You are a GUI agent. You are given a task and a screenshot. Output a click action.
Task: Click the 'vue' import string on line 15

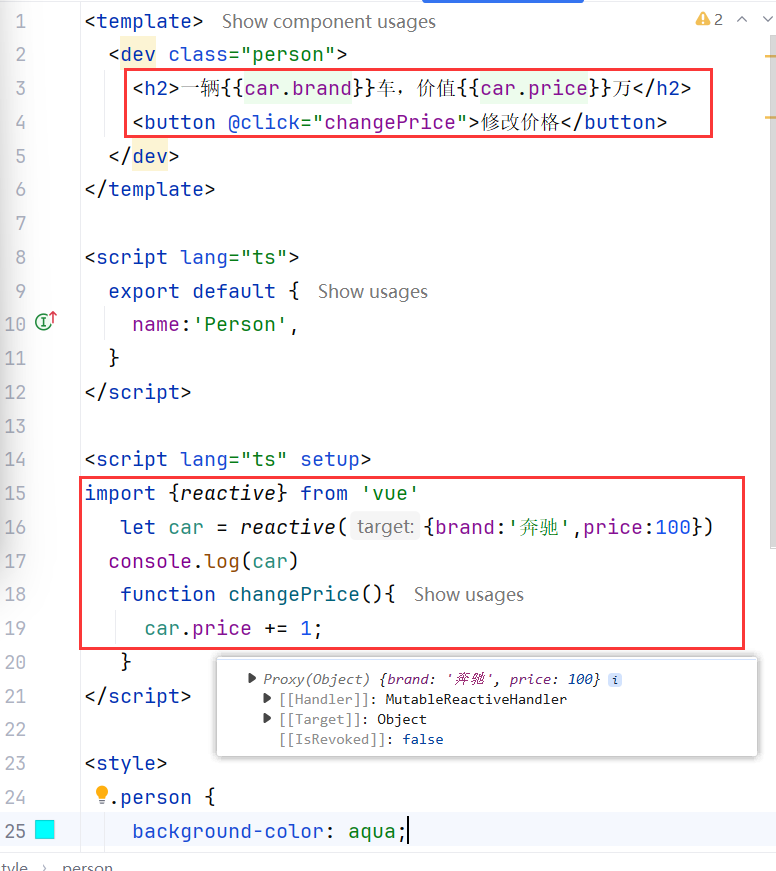tap(389, 493)
